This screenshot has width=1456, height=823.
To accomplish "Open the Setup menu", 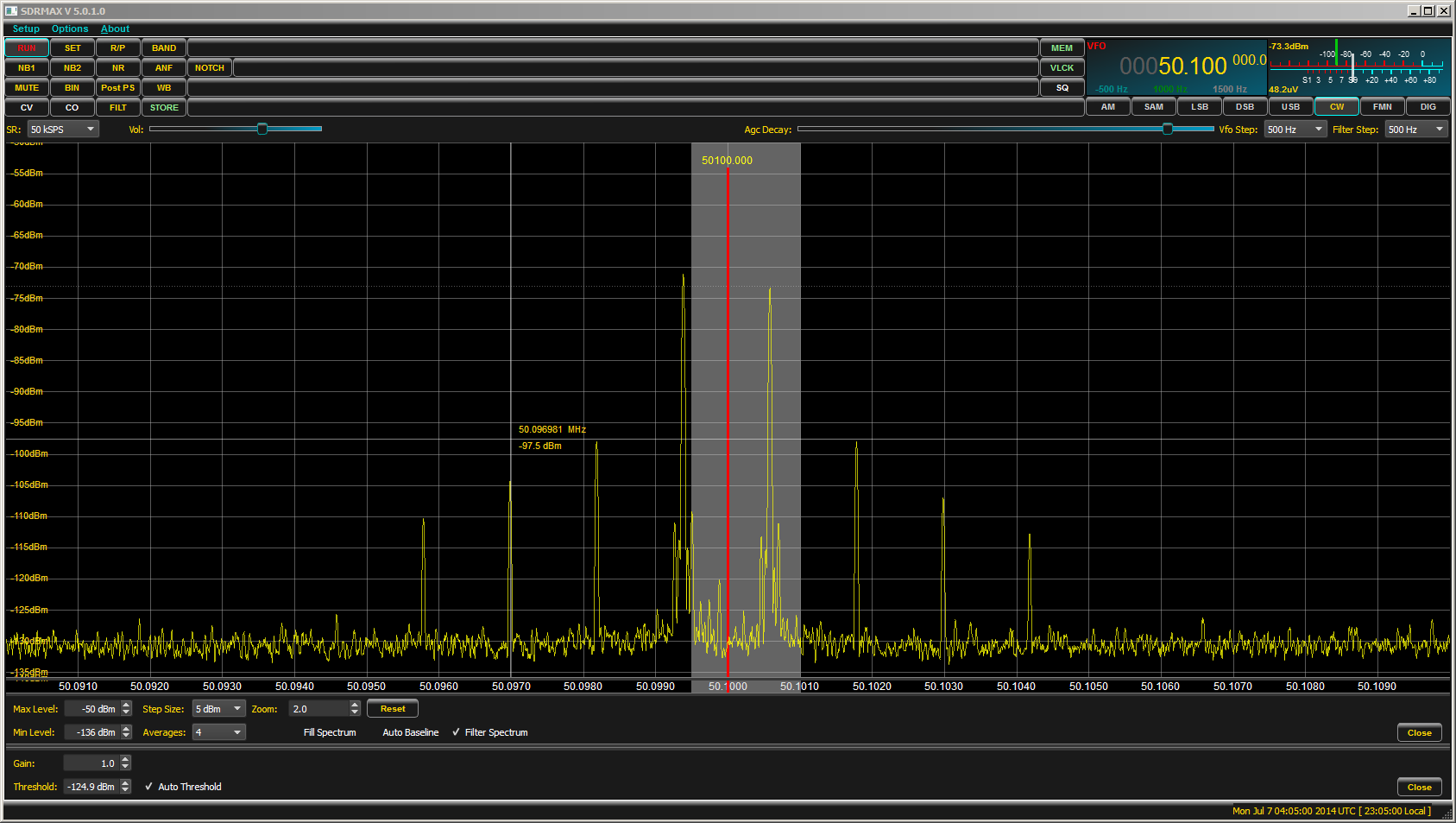I will 26,28.
